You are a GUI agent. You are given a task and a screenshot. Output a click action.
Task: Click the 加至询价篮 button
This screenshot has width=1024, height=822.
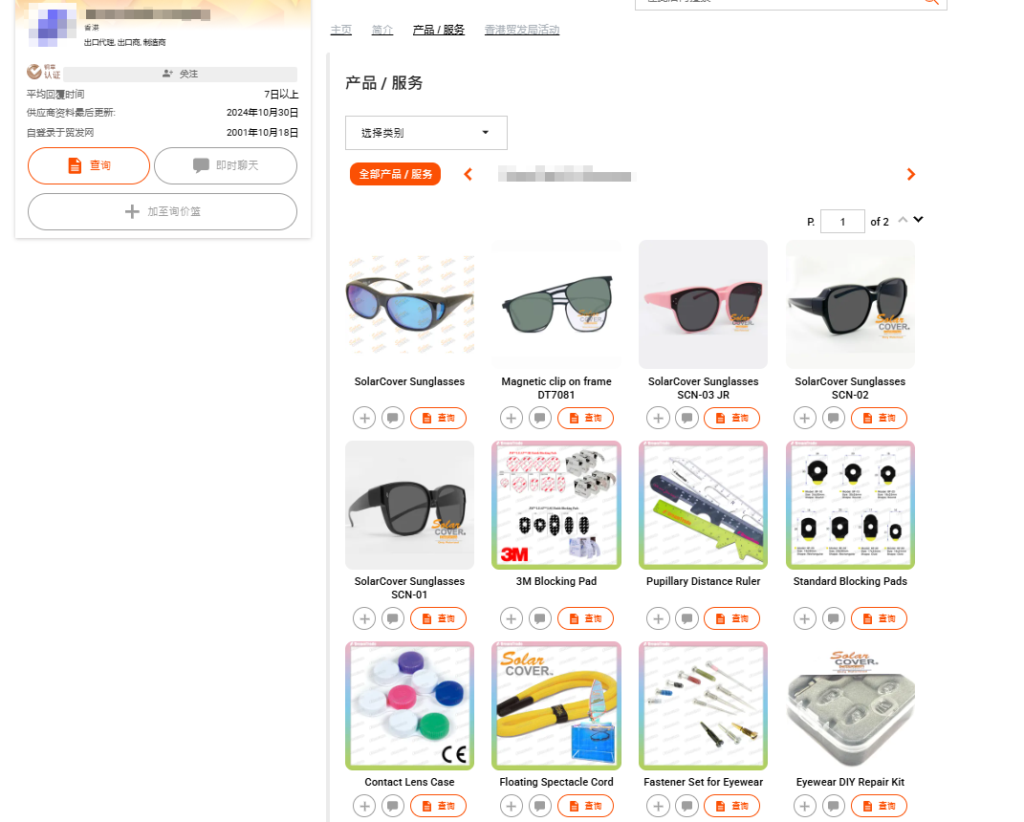(x=162, y=212)
